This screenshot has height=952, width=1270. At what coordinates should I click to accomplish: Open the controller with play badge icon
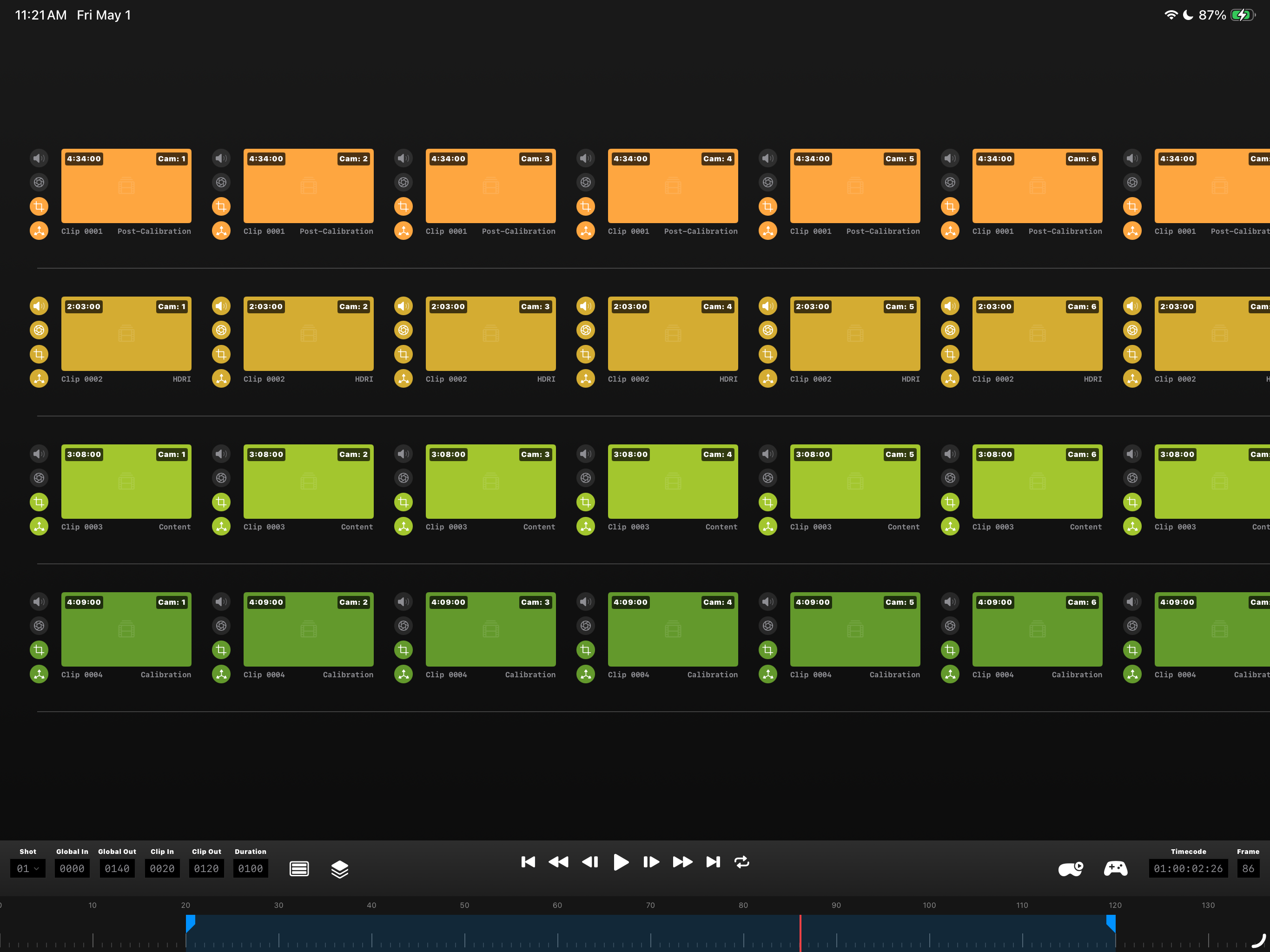pyautogui.click(x=1071, y=869)
